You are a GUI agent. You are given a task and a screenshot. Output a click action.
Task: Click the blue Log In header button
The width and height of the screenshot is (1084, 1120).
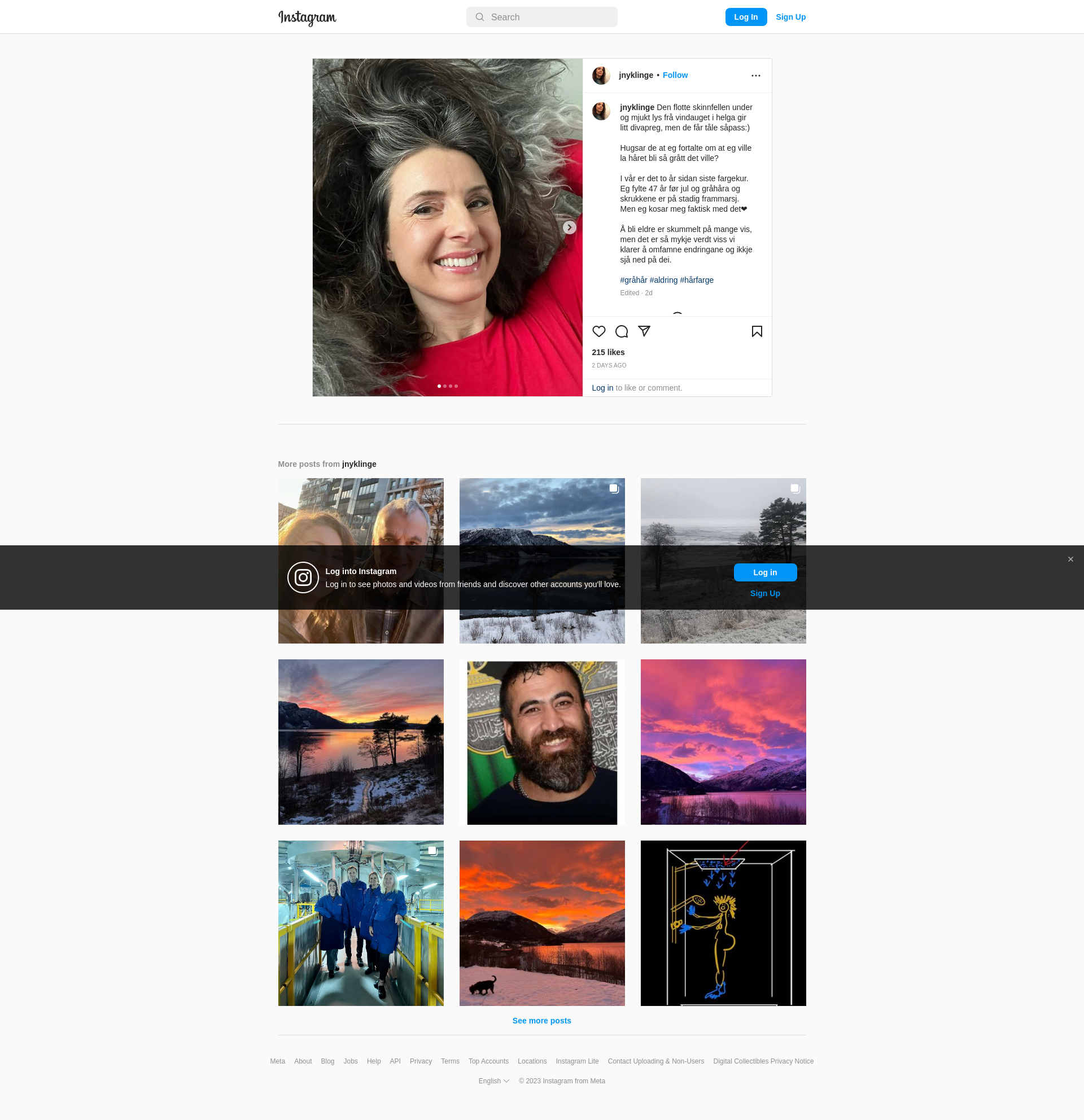click(x=746, y=17)
